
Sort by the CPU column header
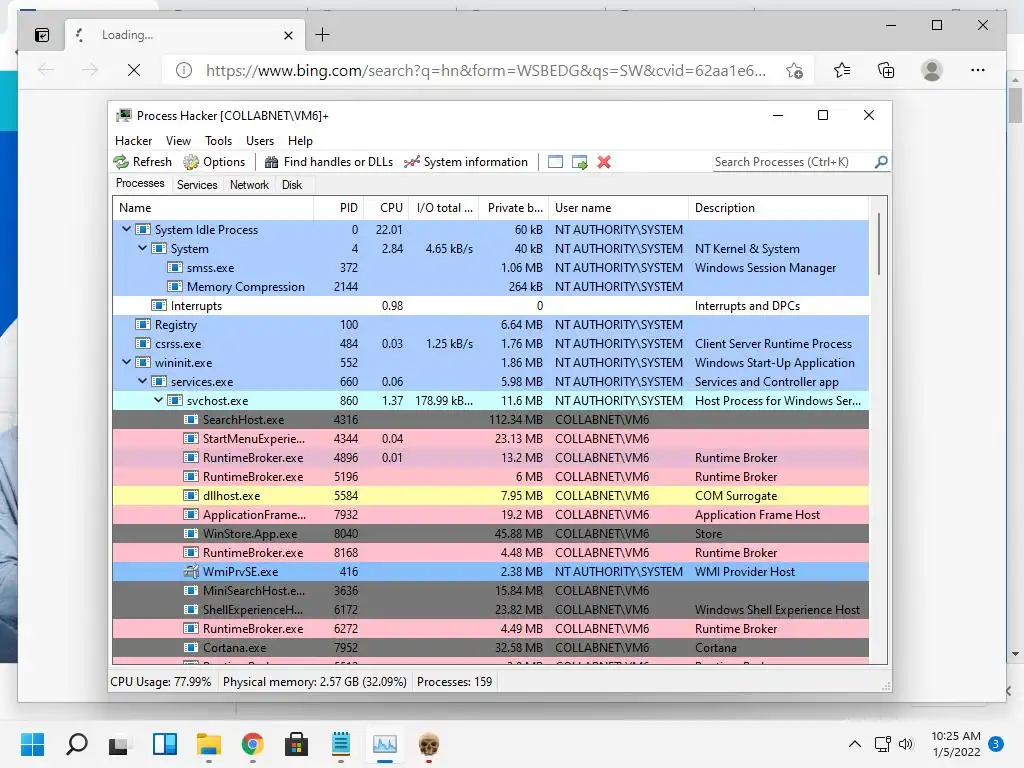(x=385, y=208)
